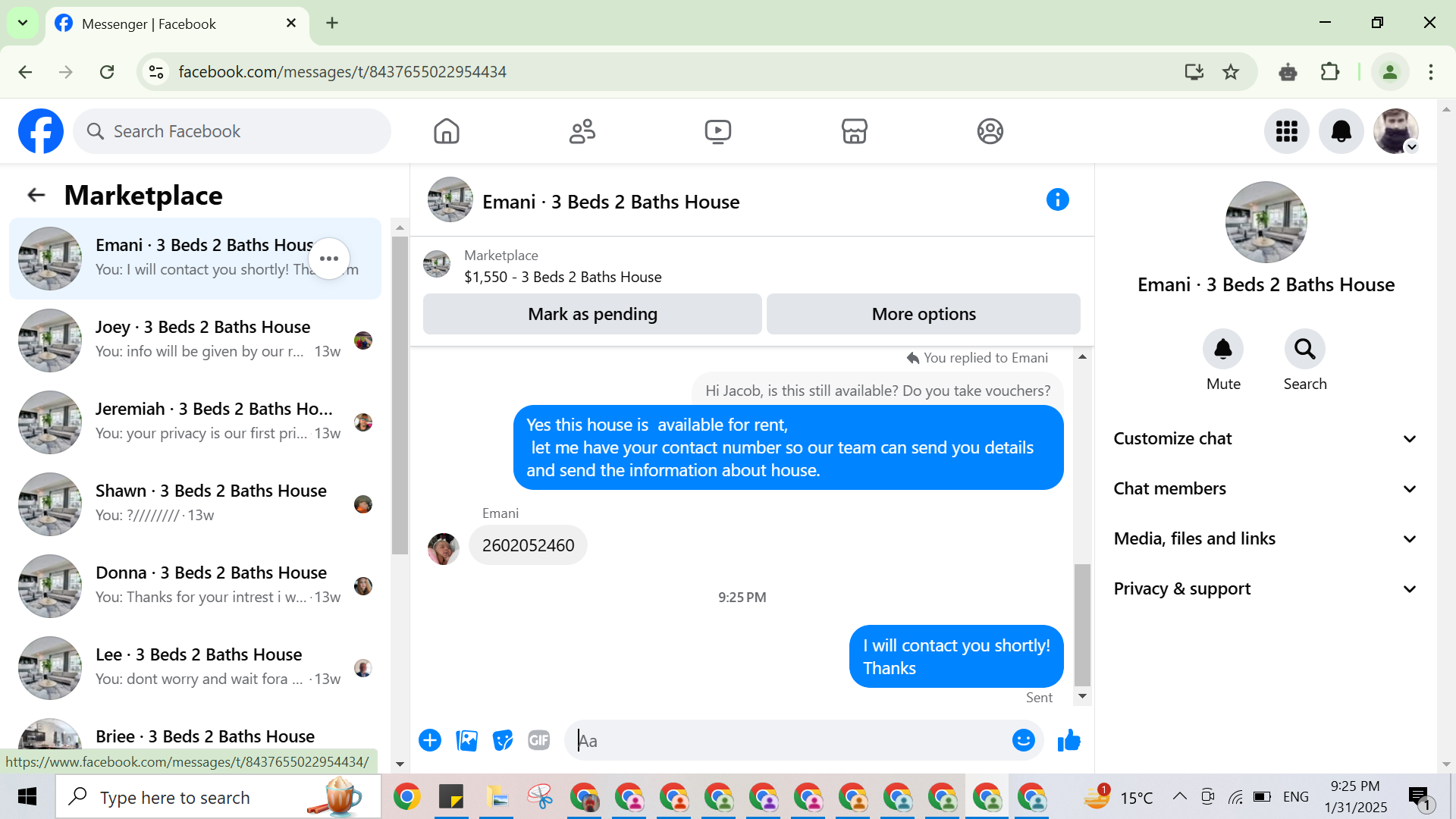Open Facebook notifications bell

click(1341, 131)
